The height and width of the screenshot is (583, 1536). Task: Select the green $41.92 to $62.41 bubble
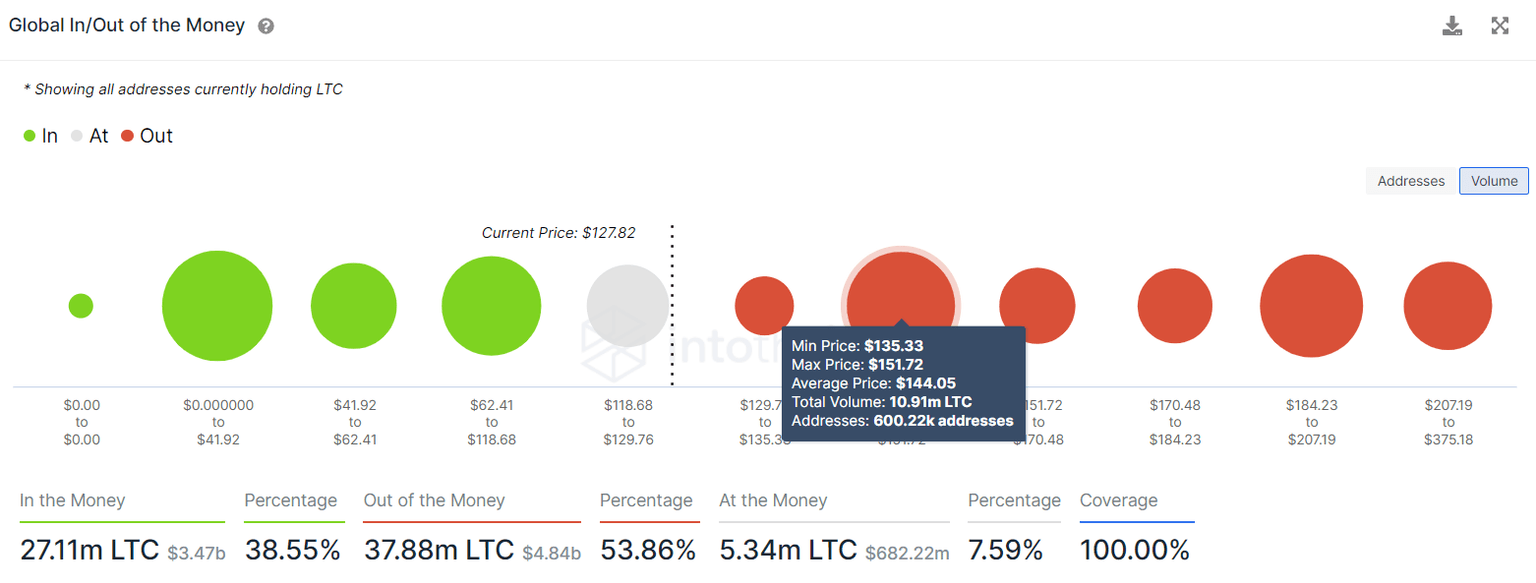click(x=354, y=306)
